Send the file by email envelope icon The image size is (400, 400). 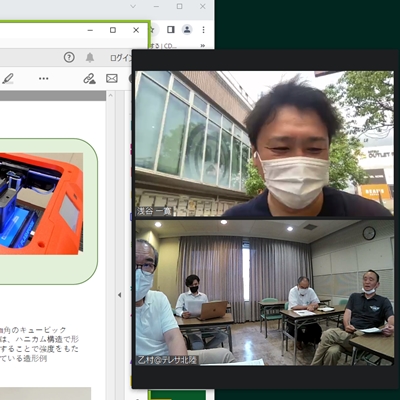pos(112,78)
